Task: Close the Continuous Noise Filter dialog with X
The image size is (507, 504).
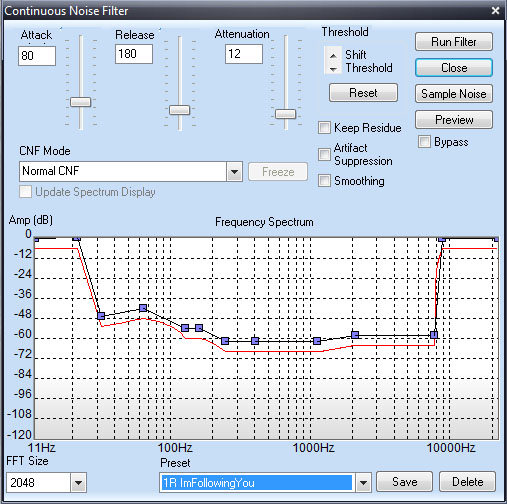Action: pyautogui.click(x=495, y=11)
